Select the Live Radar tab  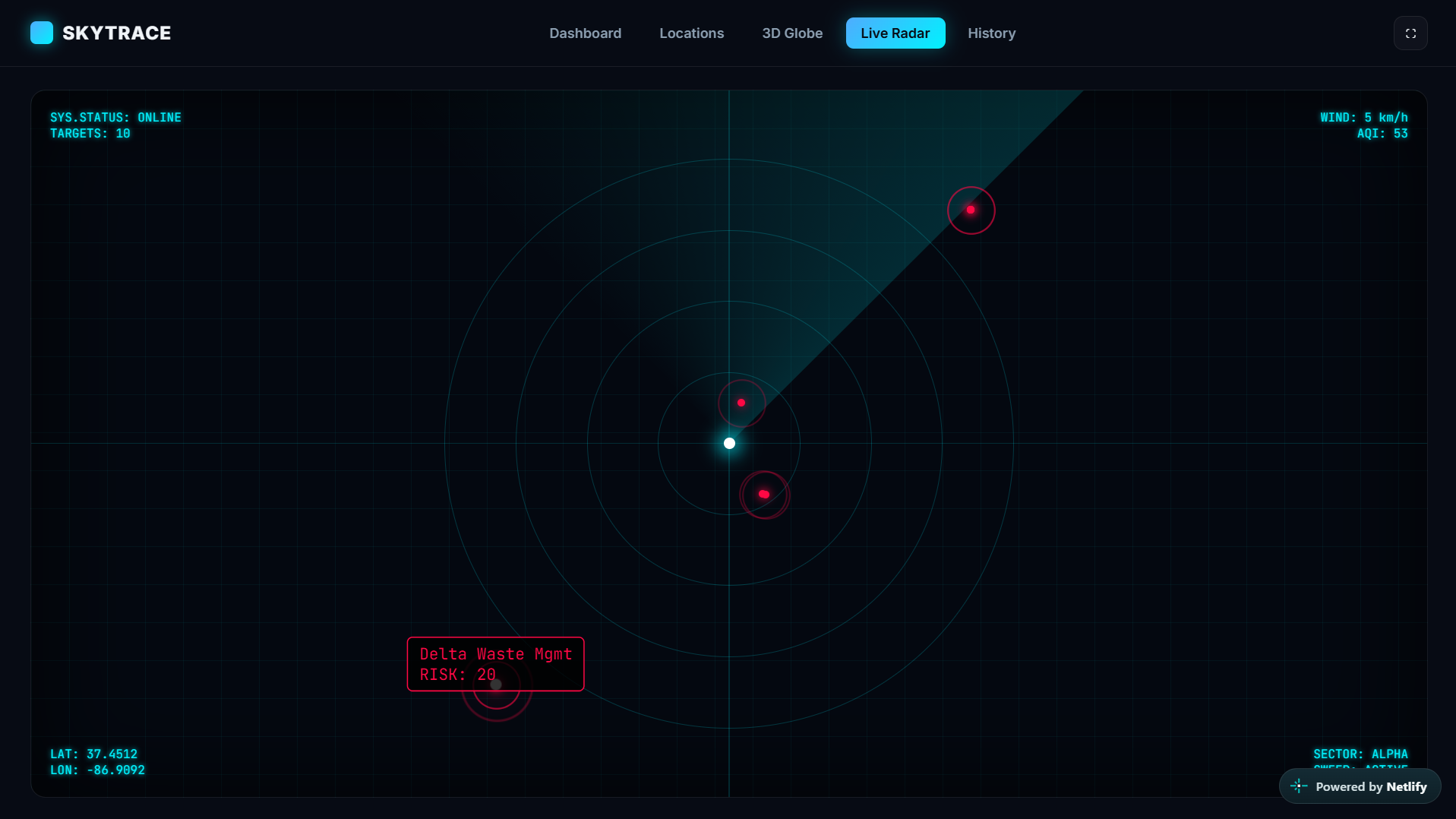point(895,33)
